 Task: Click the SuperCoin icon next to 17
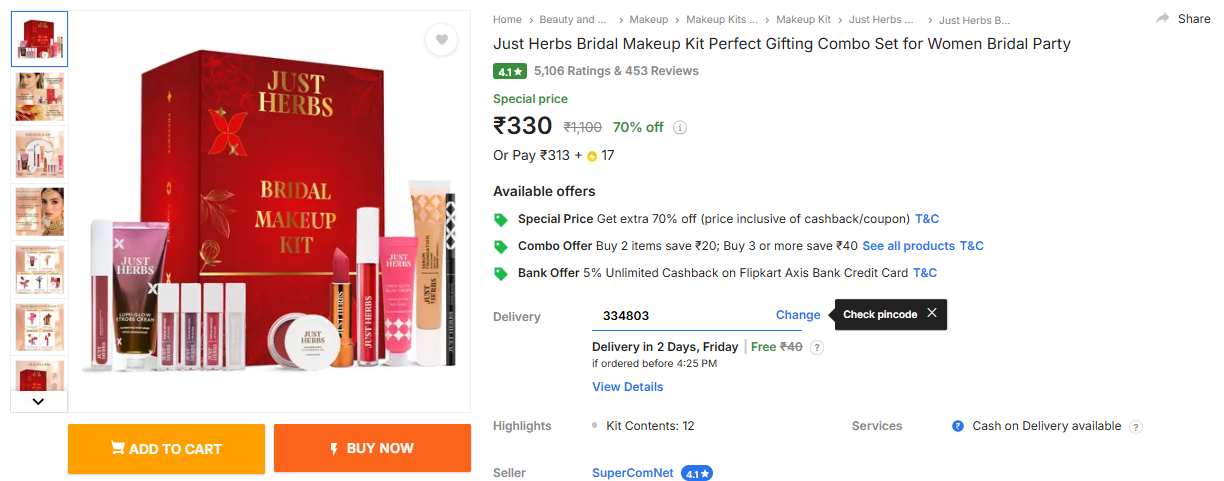592,156
